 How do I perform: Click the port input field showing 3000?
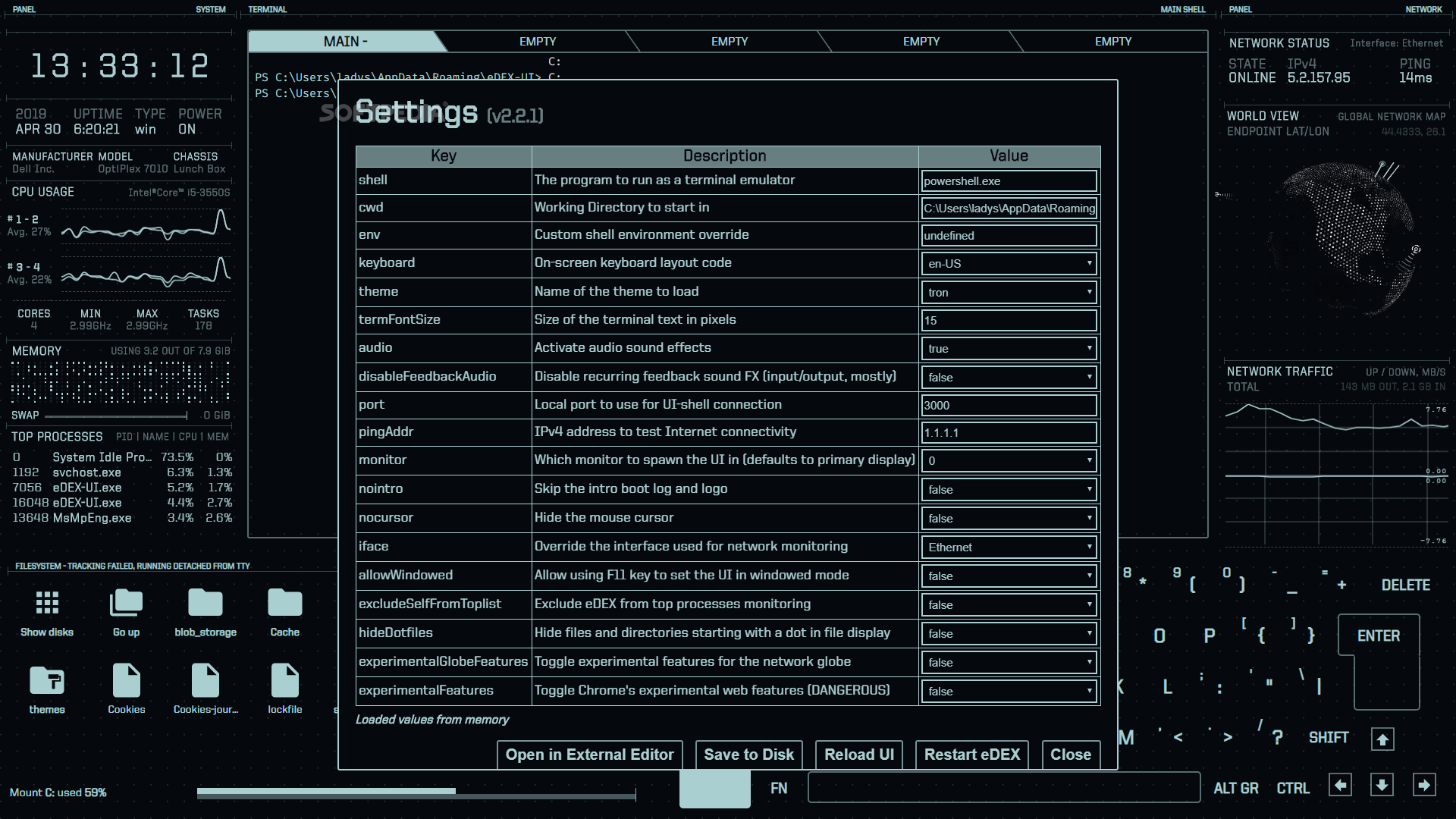(x=1009, y=406)
